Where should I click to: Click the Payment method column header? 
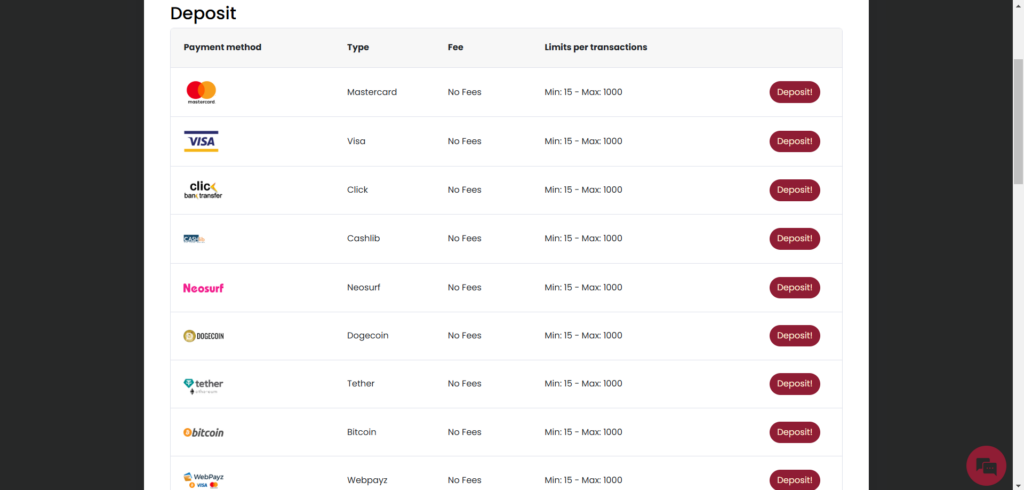222,47
